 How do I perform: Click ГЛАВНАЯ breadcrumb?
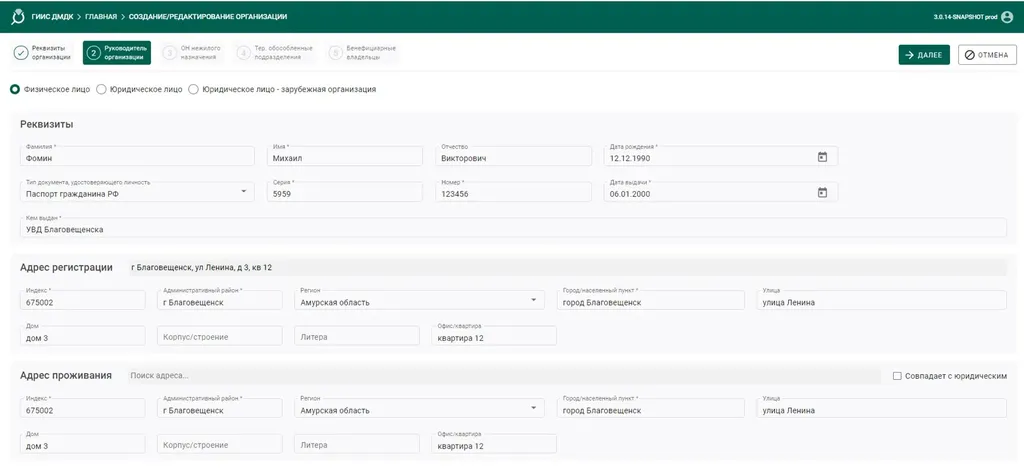(x=101, y=16)
